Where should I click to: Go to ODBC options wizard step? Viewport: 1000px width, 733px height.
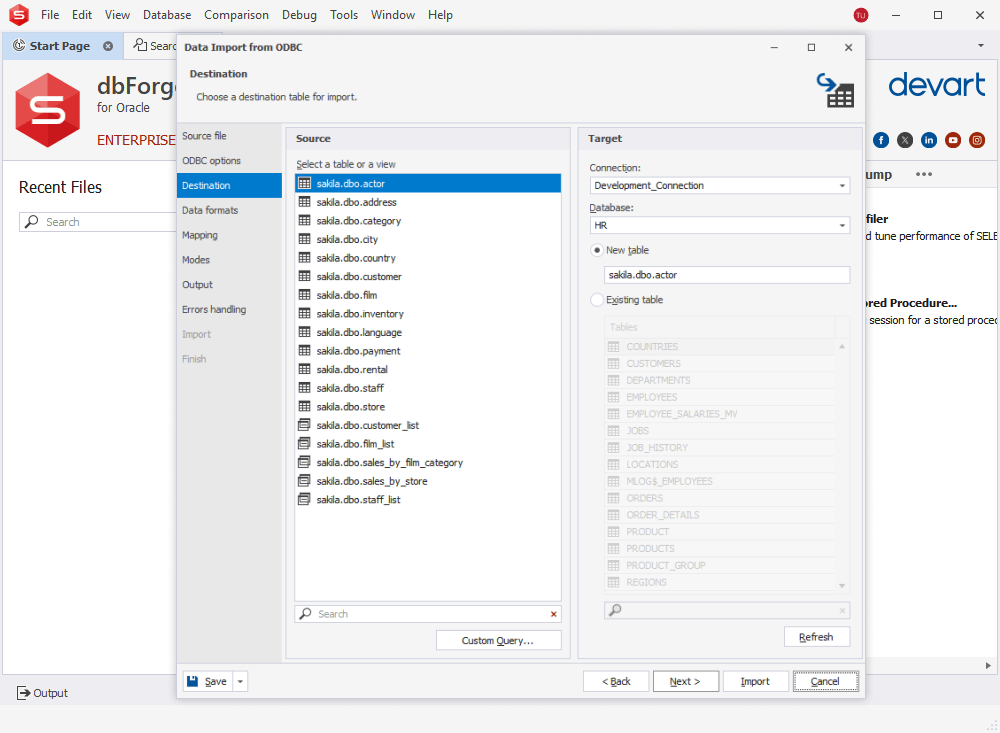coord(229,161)
